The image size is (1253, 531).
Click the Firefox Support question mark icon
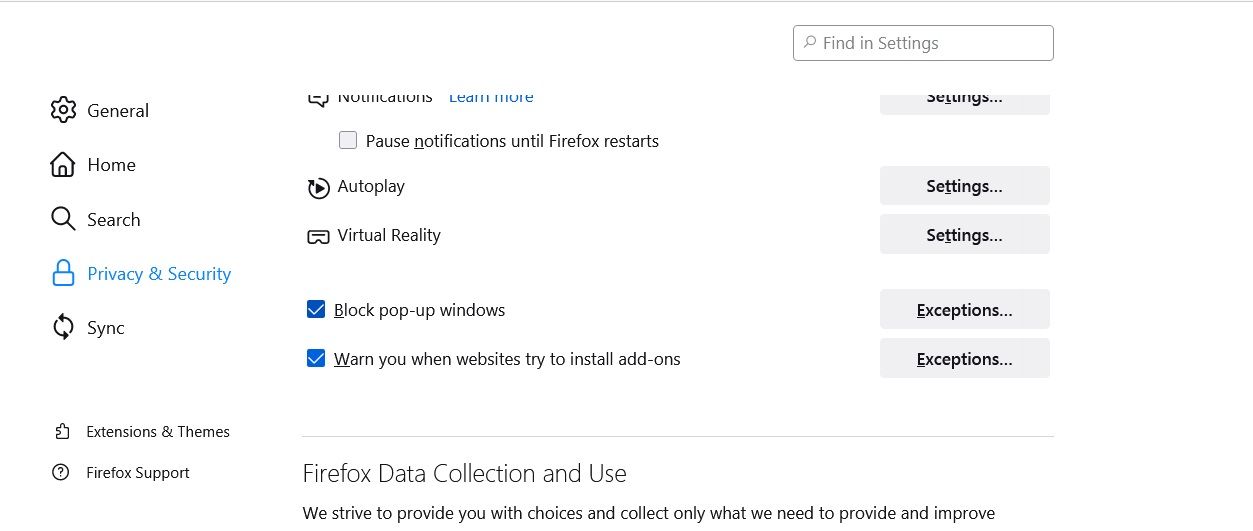(x=62, y=472)
